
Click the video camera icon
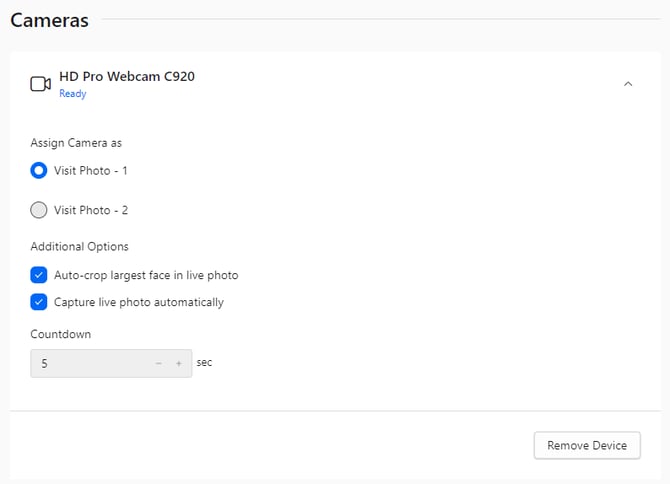[x=40, y=84]
